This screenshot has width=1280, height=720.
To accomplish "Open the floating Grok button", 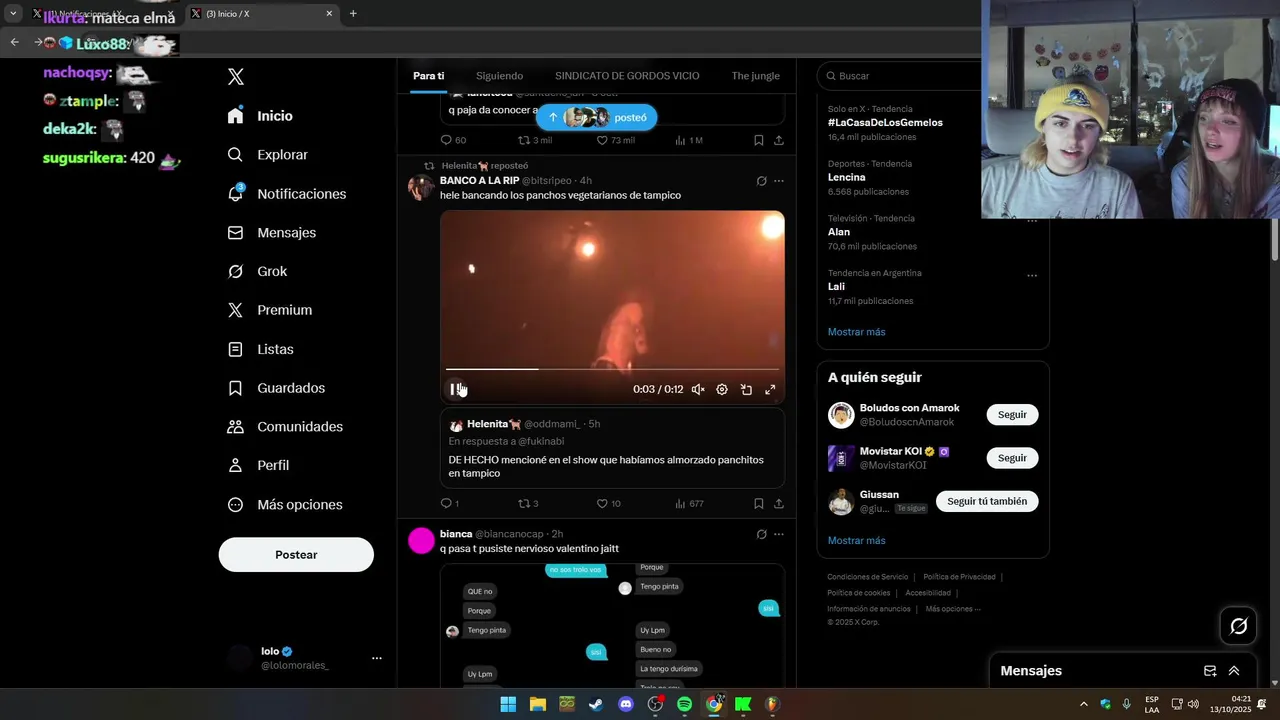I will (1239, 626).
